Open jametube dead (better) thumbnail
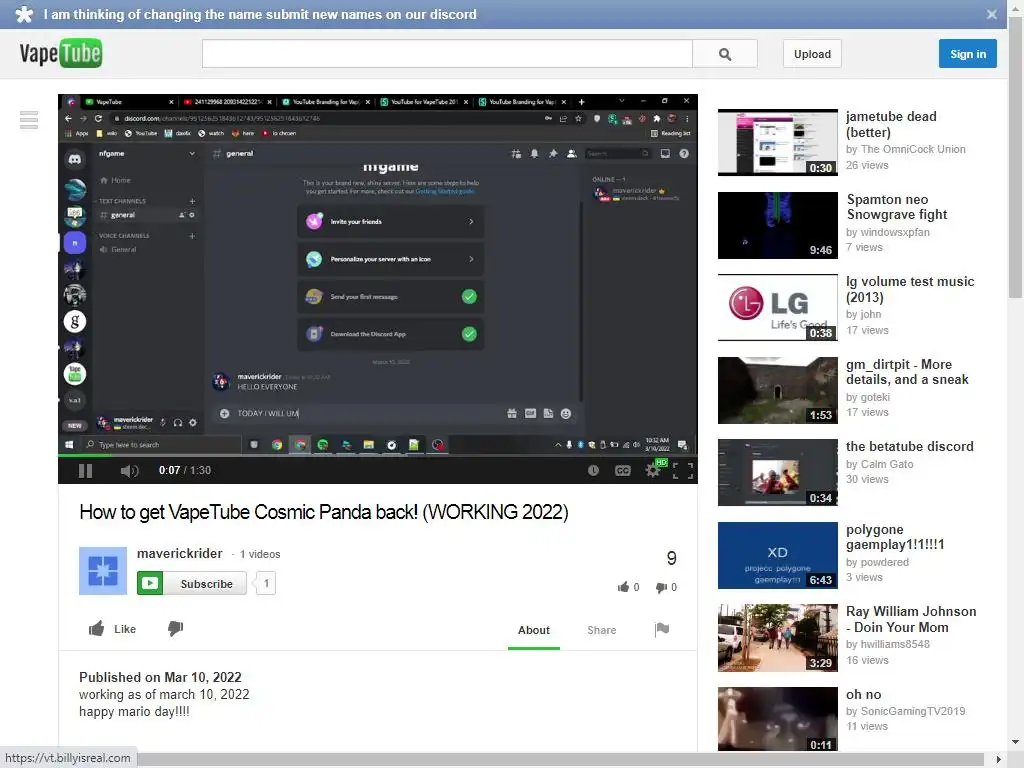 777,142
